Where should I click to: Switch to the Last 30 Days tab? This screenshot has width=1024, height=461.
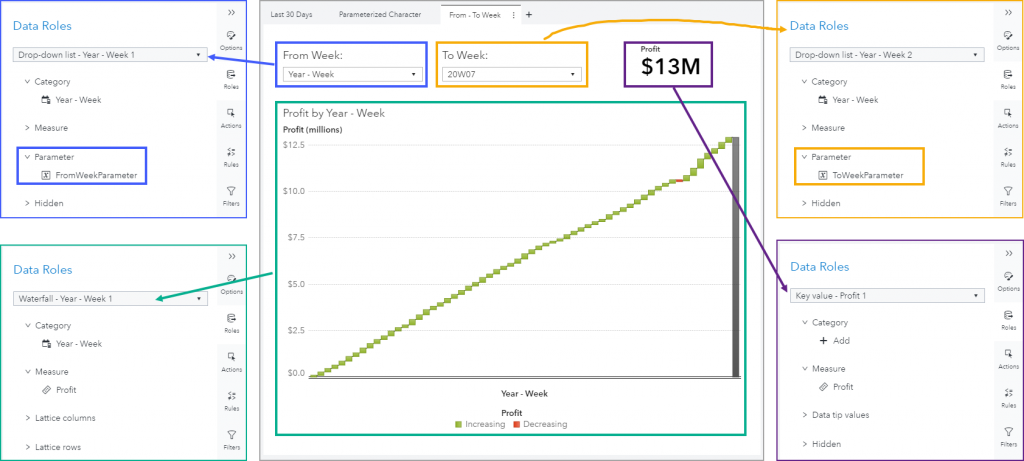(292, 15)
